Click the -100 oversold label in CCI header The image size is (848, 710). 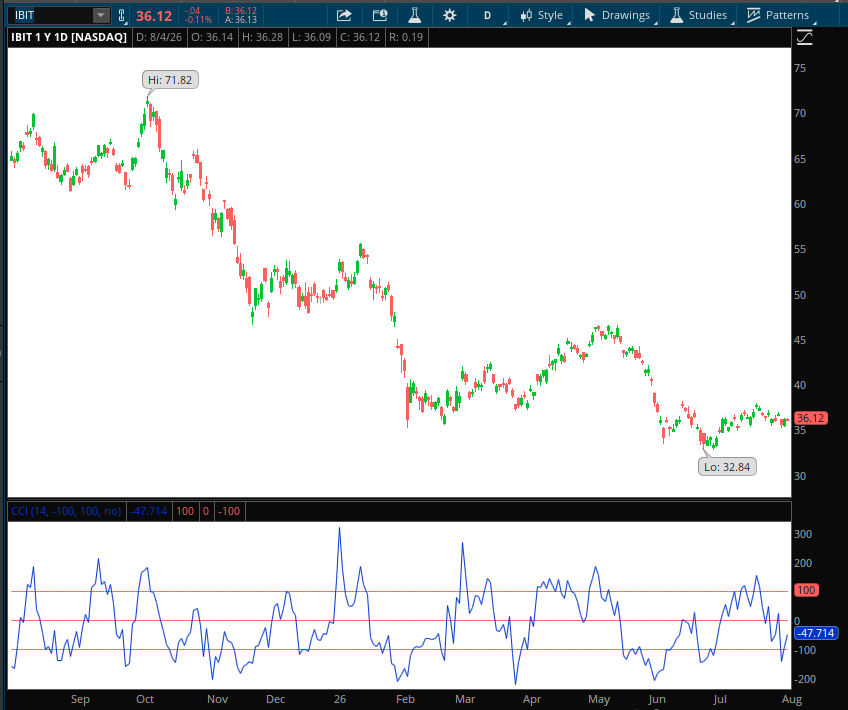(229, 511)
